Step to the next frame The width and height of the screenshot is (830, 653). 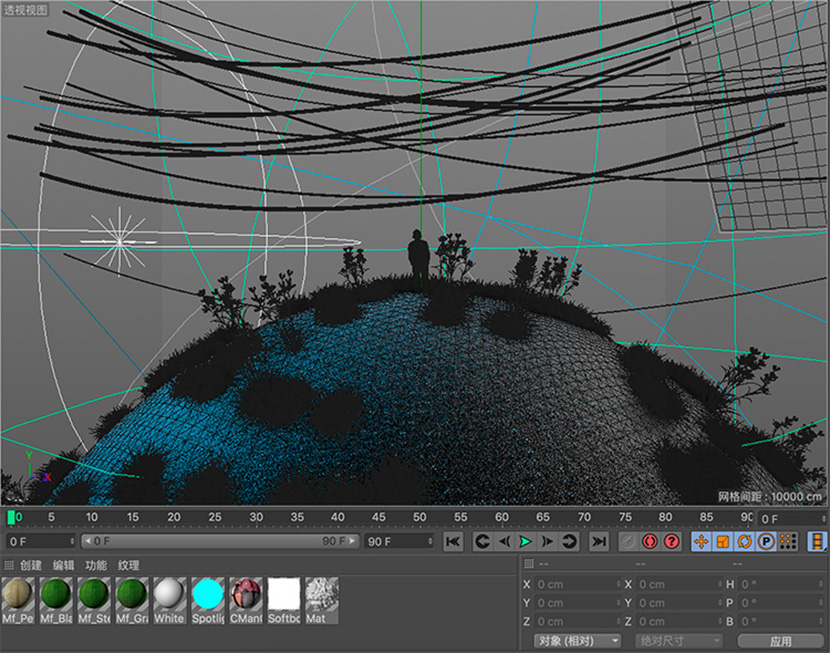pyautogui.click(x=547, y=541)
